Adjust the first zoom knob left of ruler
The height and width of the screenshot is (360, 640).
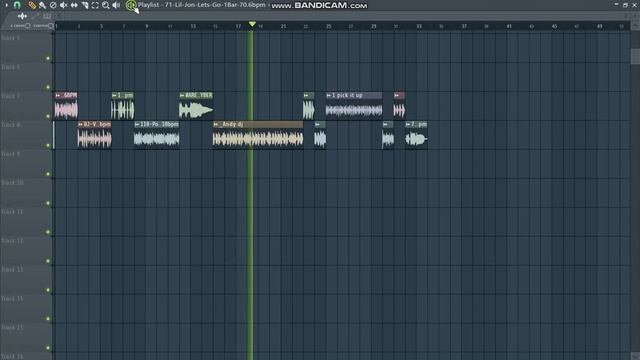tap(27, 26)
